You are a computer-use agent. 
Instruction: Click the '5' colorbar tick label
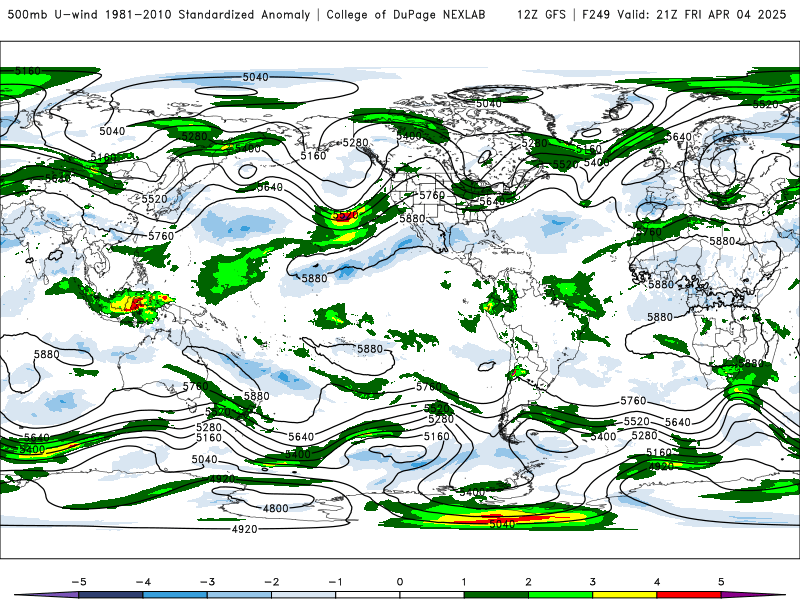point(721,582)
